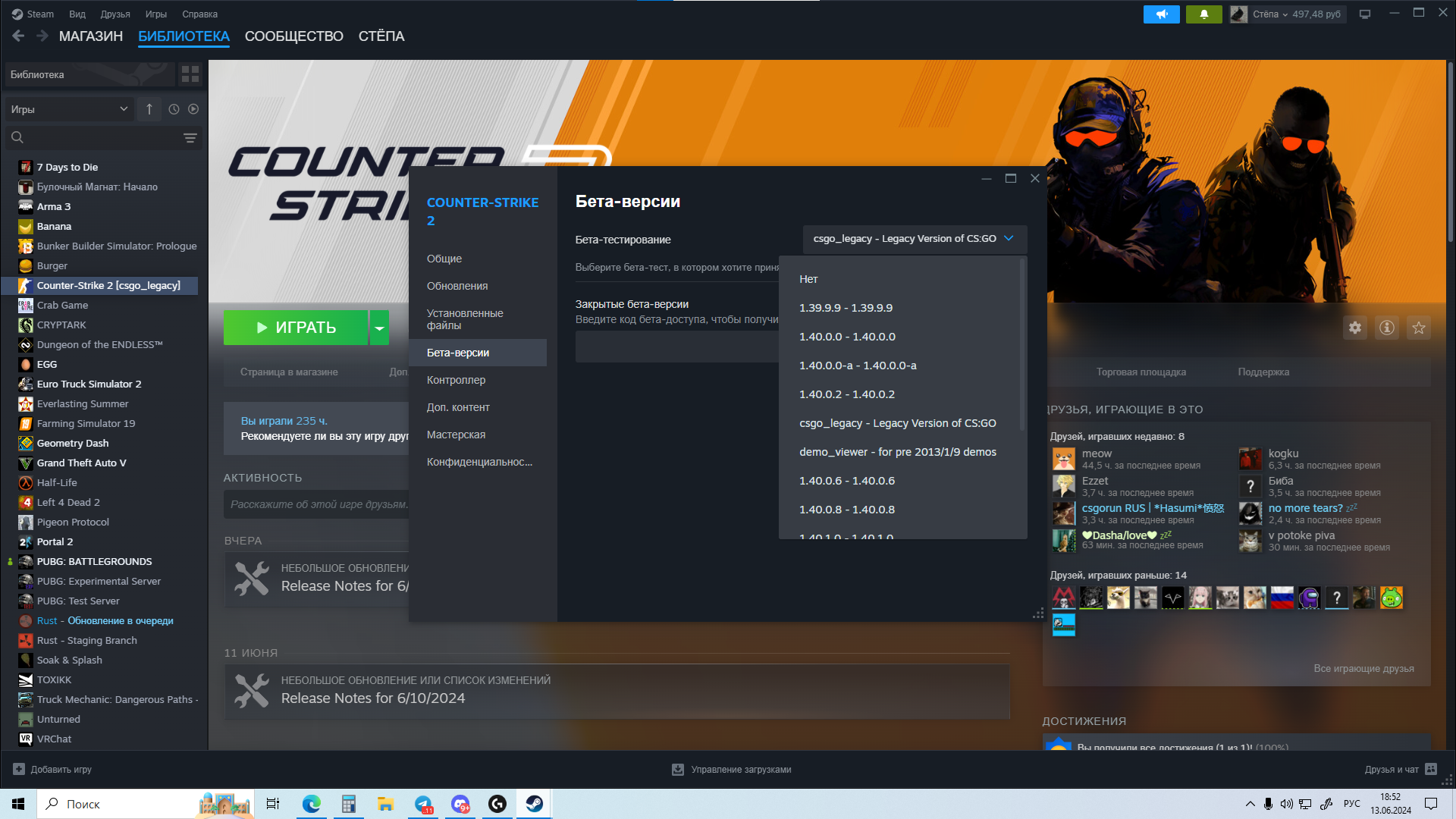Open Торговая площадка link
The image size is (1456, 819).
pos(1141,372)
